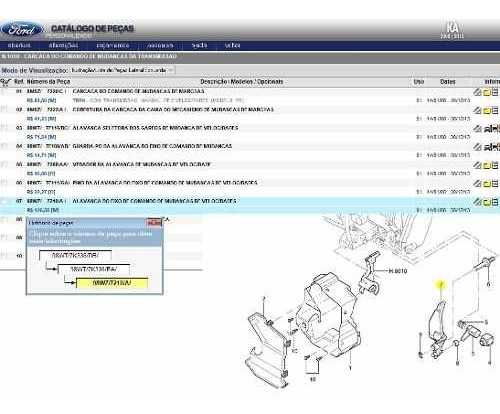
Task: Open the pencil note icon for row 03
Action: 477,129
